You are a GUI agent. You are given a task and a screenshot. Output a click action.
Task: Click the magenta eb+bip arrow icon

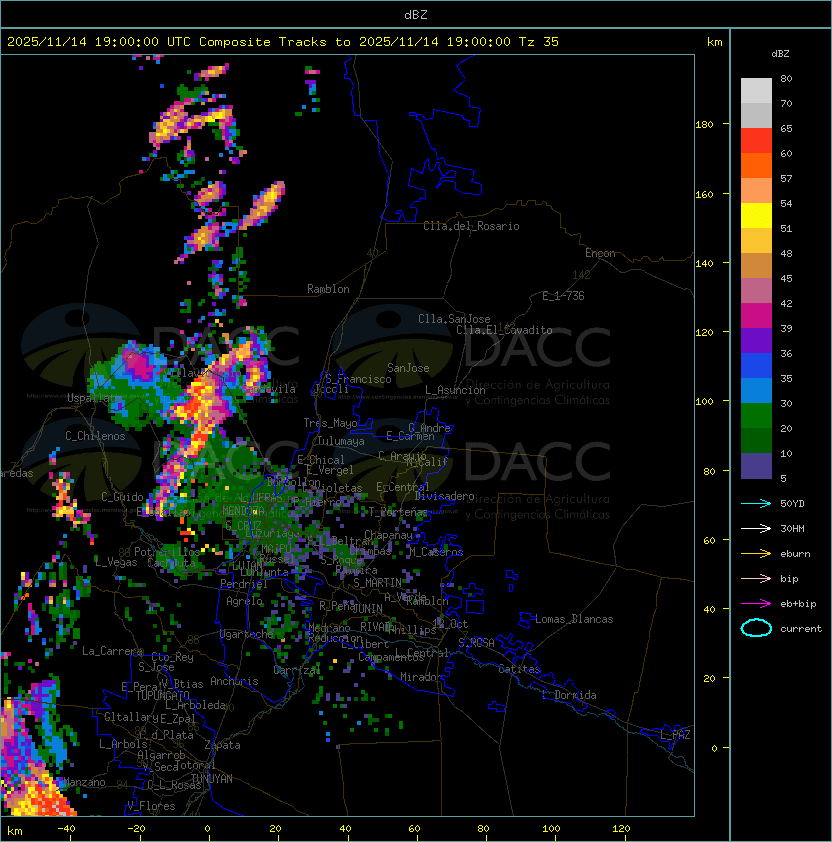click(x=756, y=604)
